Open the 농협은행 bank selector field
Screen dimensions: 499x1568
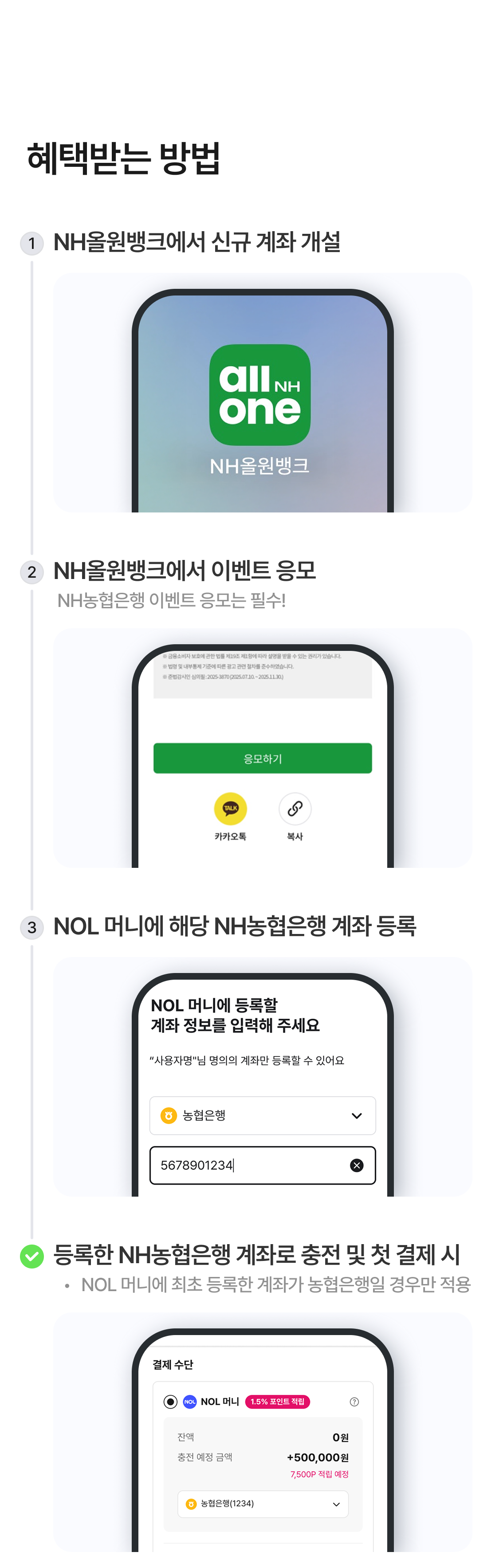[263, 1115]
